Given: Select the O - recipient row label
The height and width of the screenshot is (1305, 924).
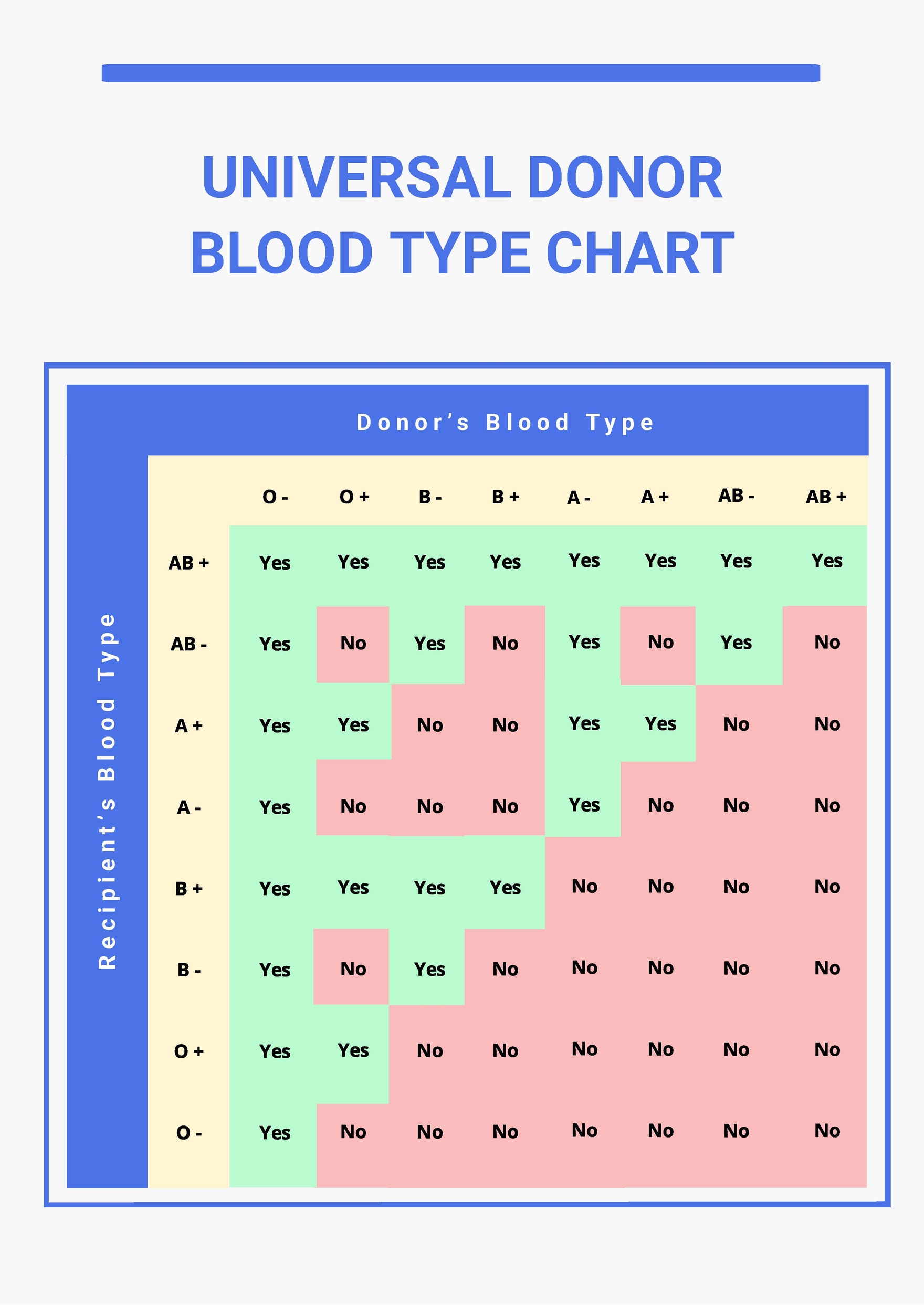Looking at the screenshot, I should (x=188, y=1133).
